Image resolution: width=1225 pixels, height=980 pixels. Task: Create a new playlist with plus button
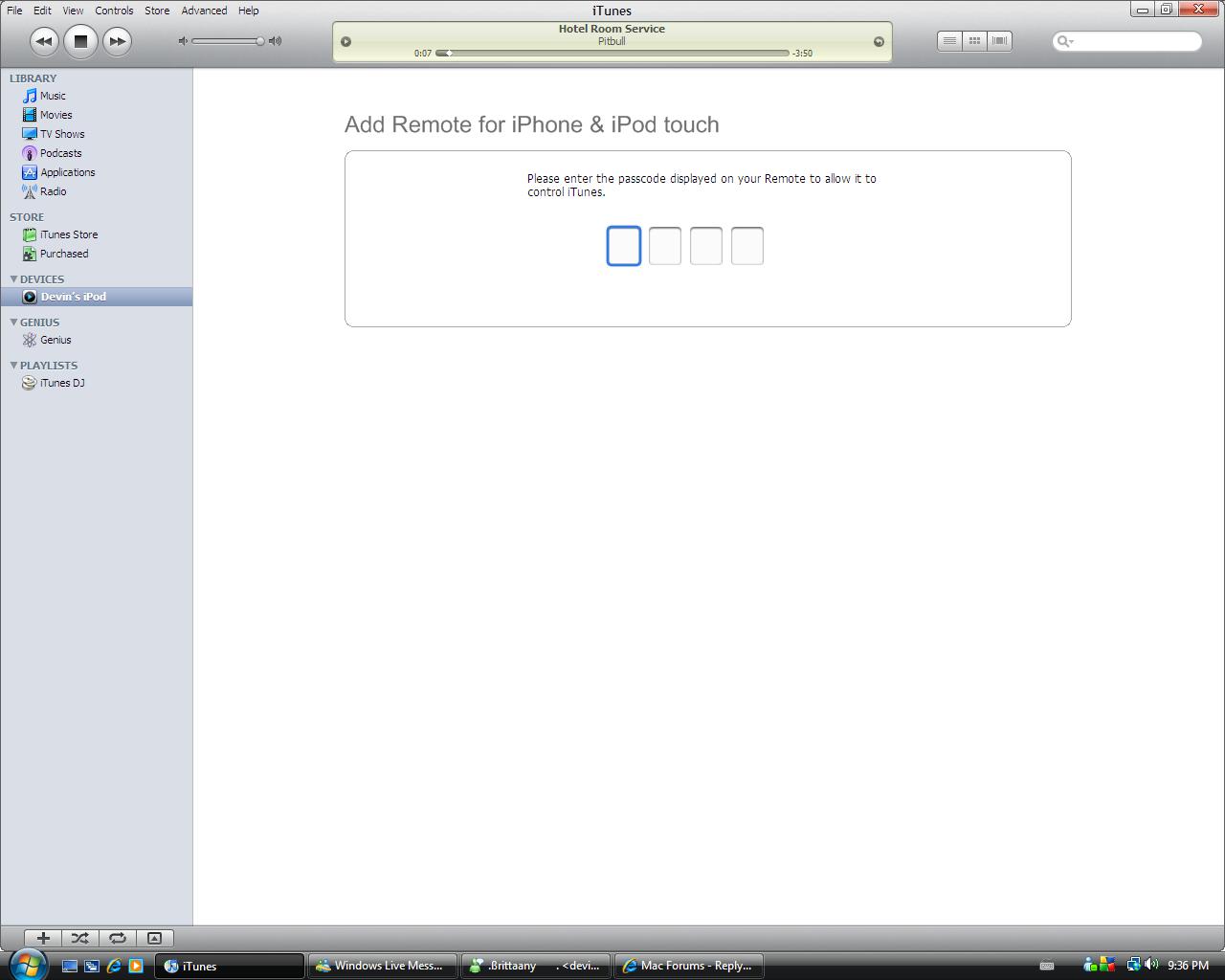[43, 939]
